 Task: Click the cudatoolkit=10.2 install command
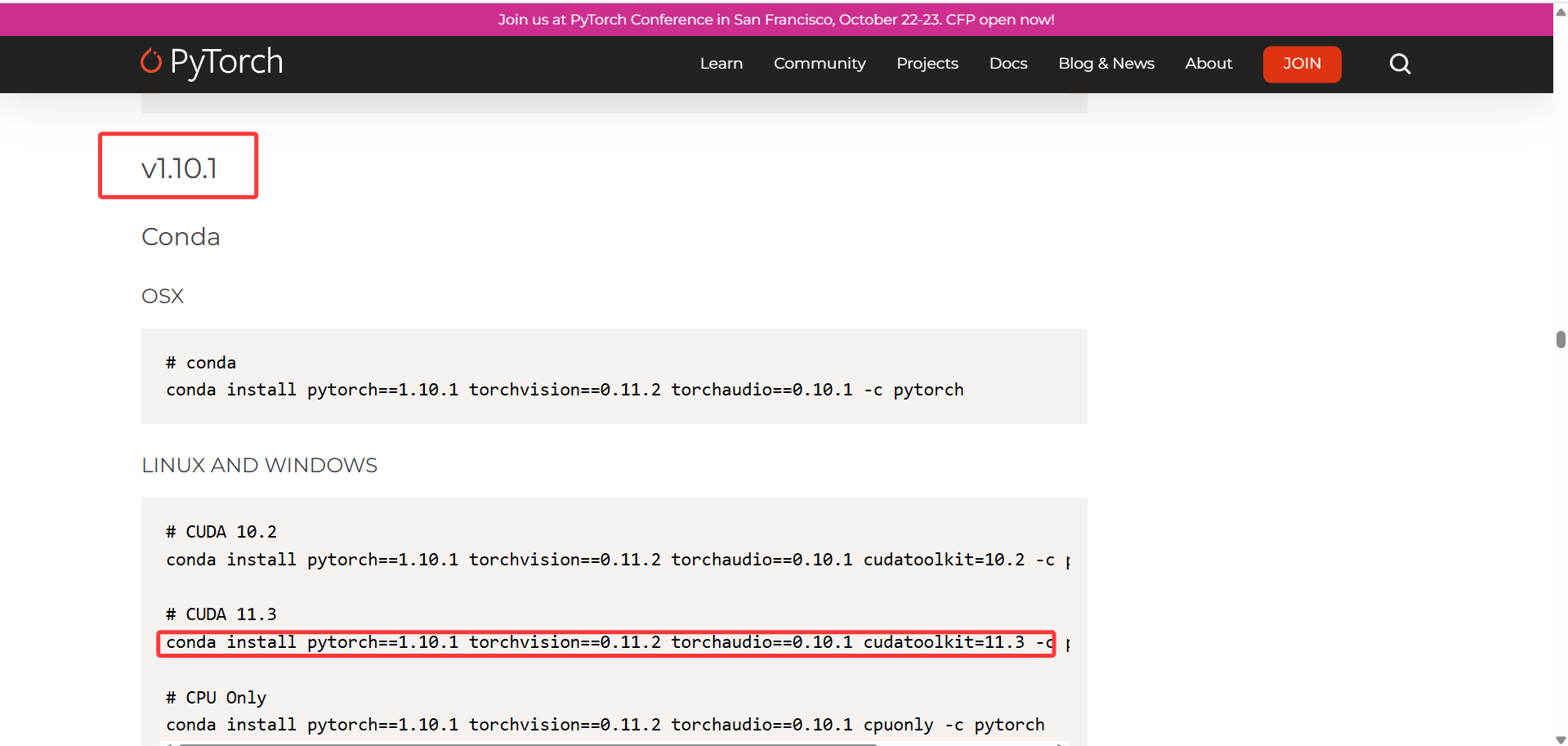(x=618, y=560)
